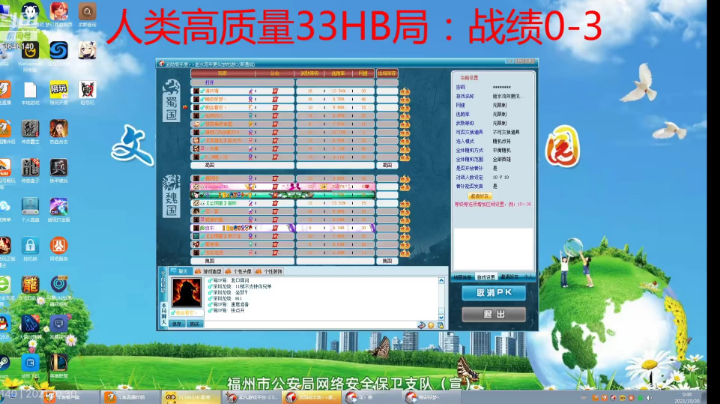Image resolution: width=720 pixels, height=404 pixels.
Task: Open the blue padlock desktop icon
Action: [30, 246]
